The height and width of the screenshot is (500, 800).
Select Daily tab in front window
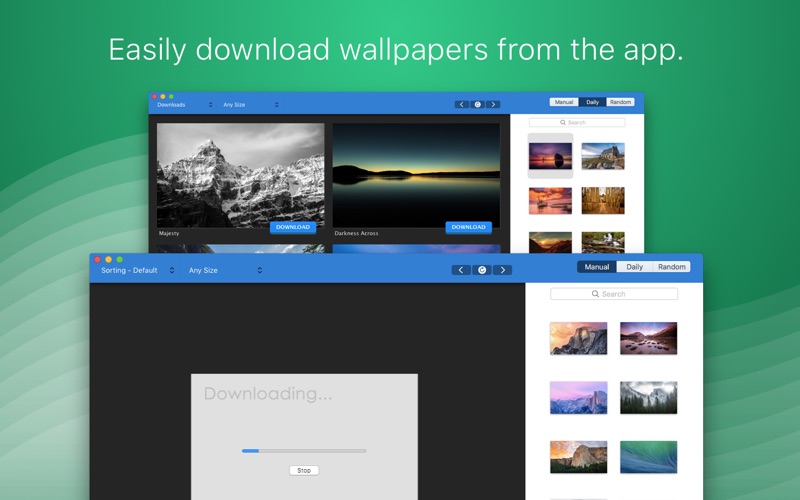click(634, 267)
